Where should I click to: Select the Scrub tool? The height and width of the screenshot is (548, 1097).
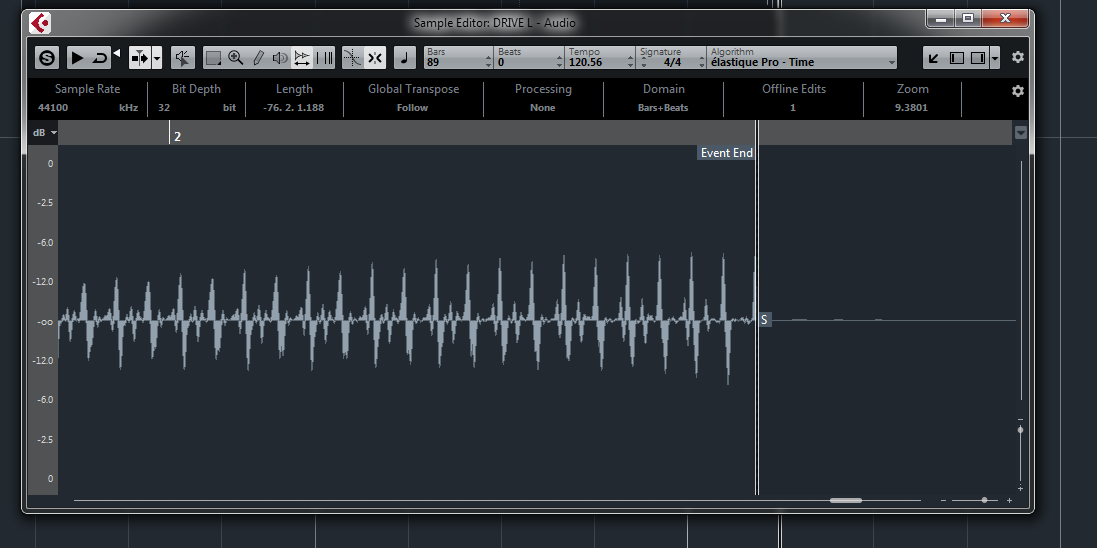302,57
